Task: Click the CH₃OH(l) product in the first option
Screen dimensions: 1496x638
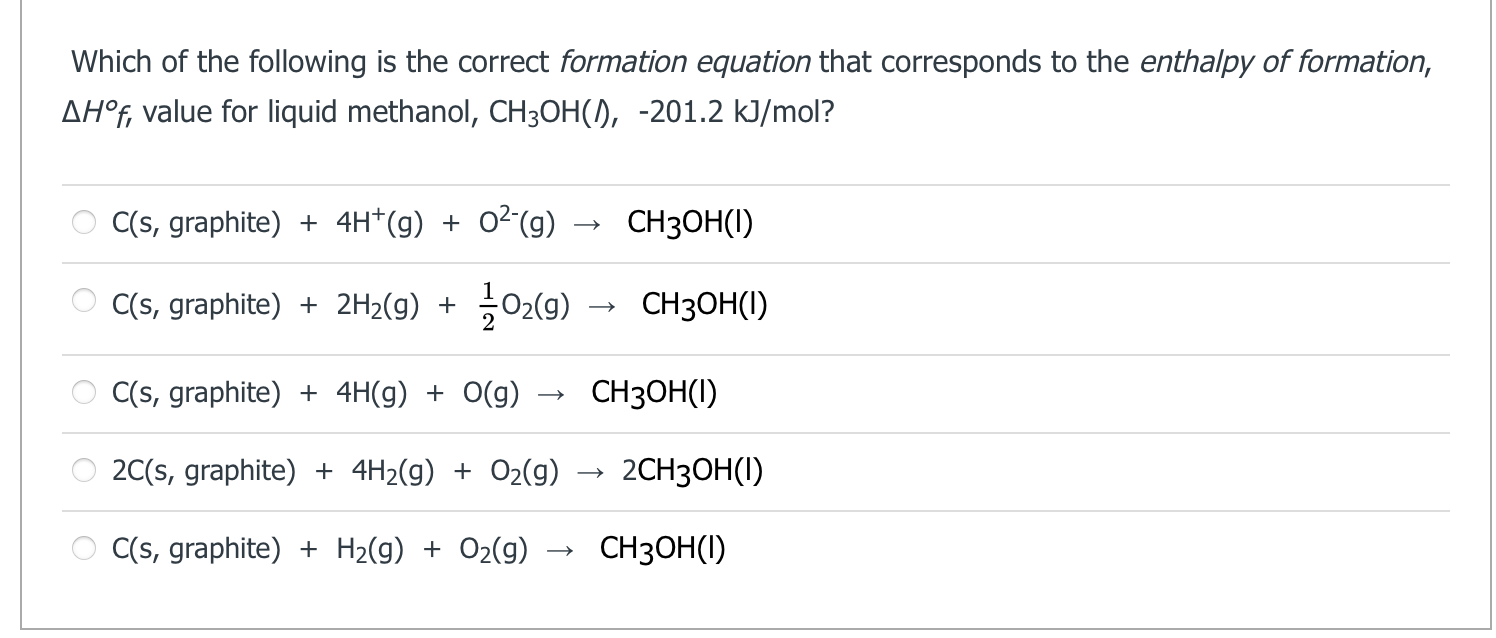Action: click(688, 222)
